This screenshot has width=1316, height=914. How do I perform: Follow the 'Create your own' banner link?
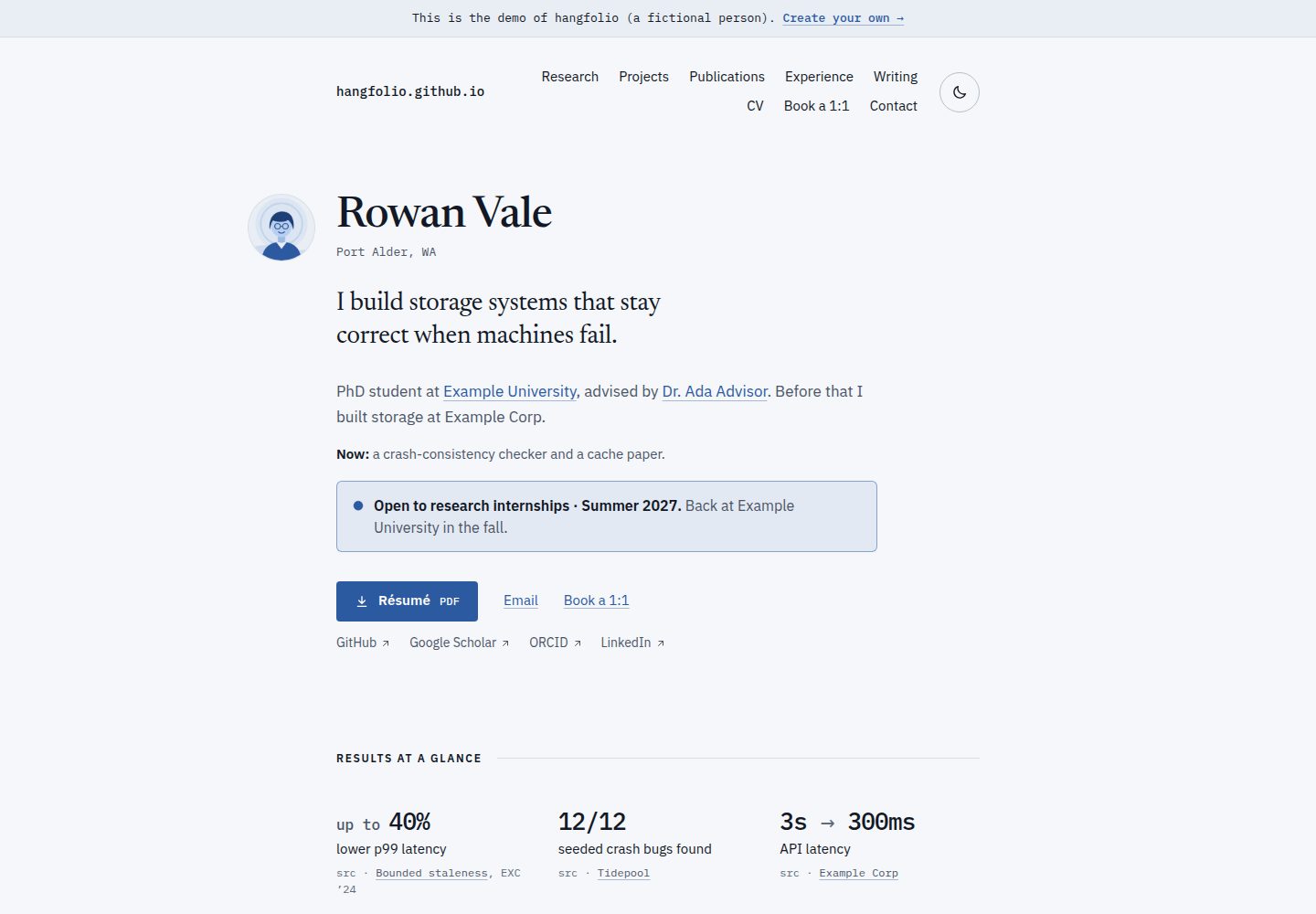[843, 18]
